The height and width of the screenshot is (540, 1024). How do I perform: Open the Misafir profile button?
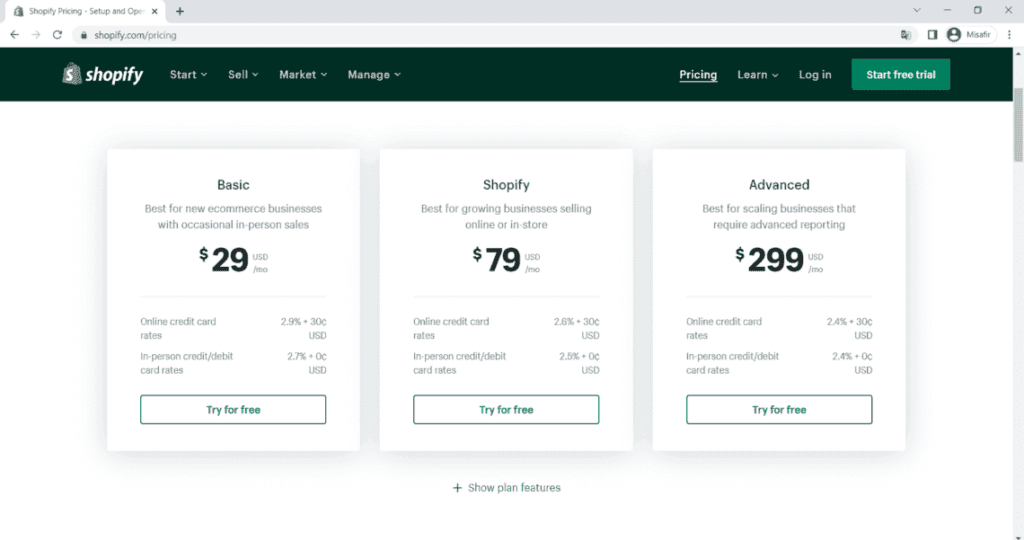pos(970,35)
